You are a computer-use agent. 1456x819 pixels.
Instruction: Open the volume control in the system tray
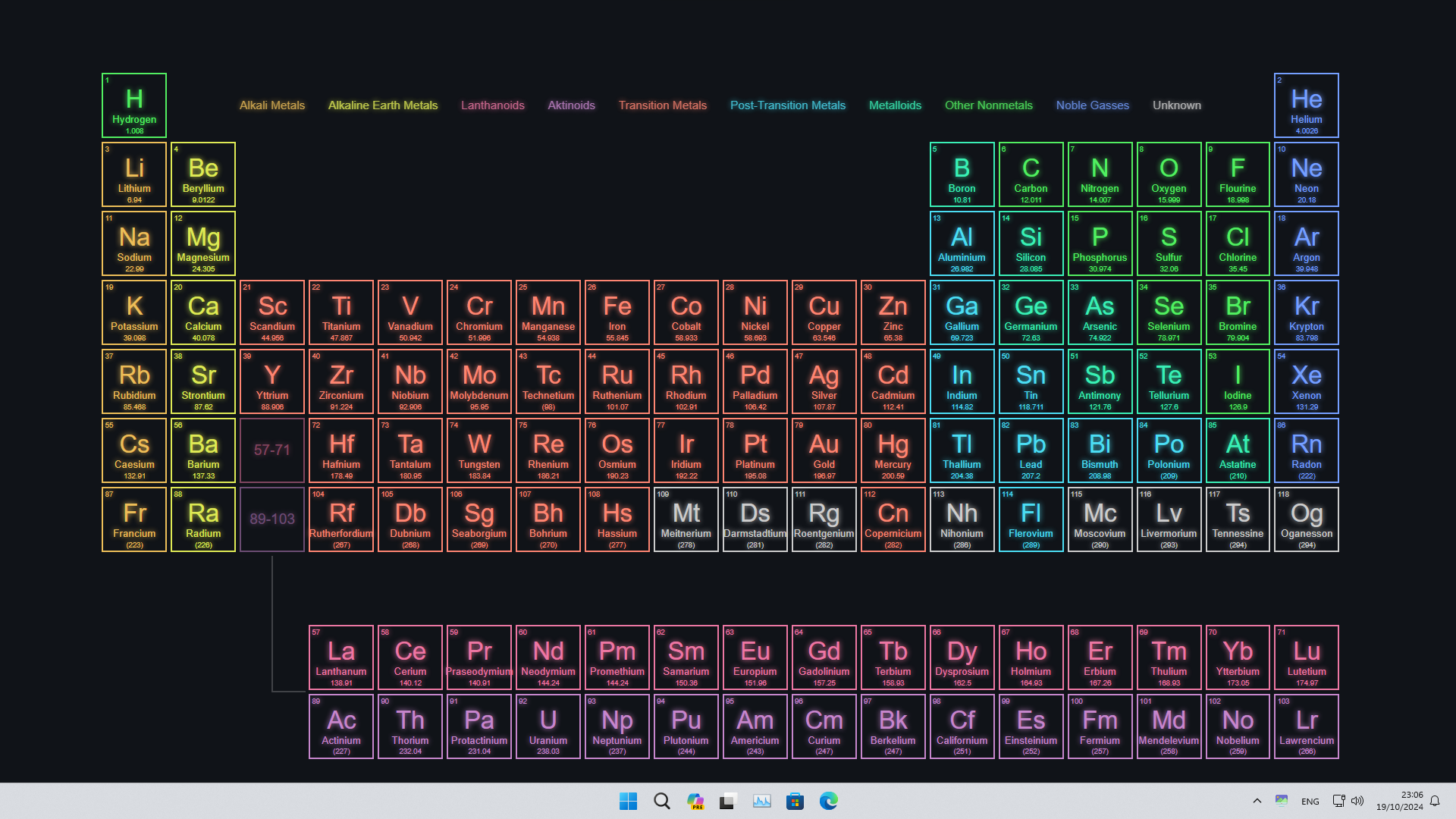pyautogui.click(x=1357, y=801)
